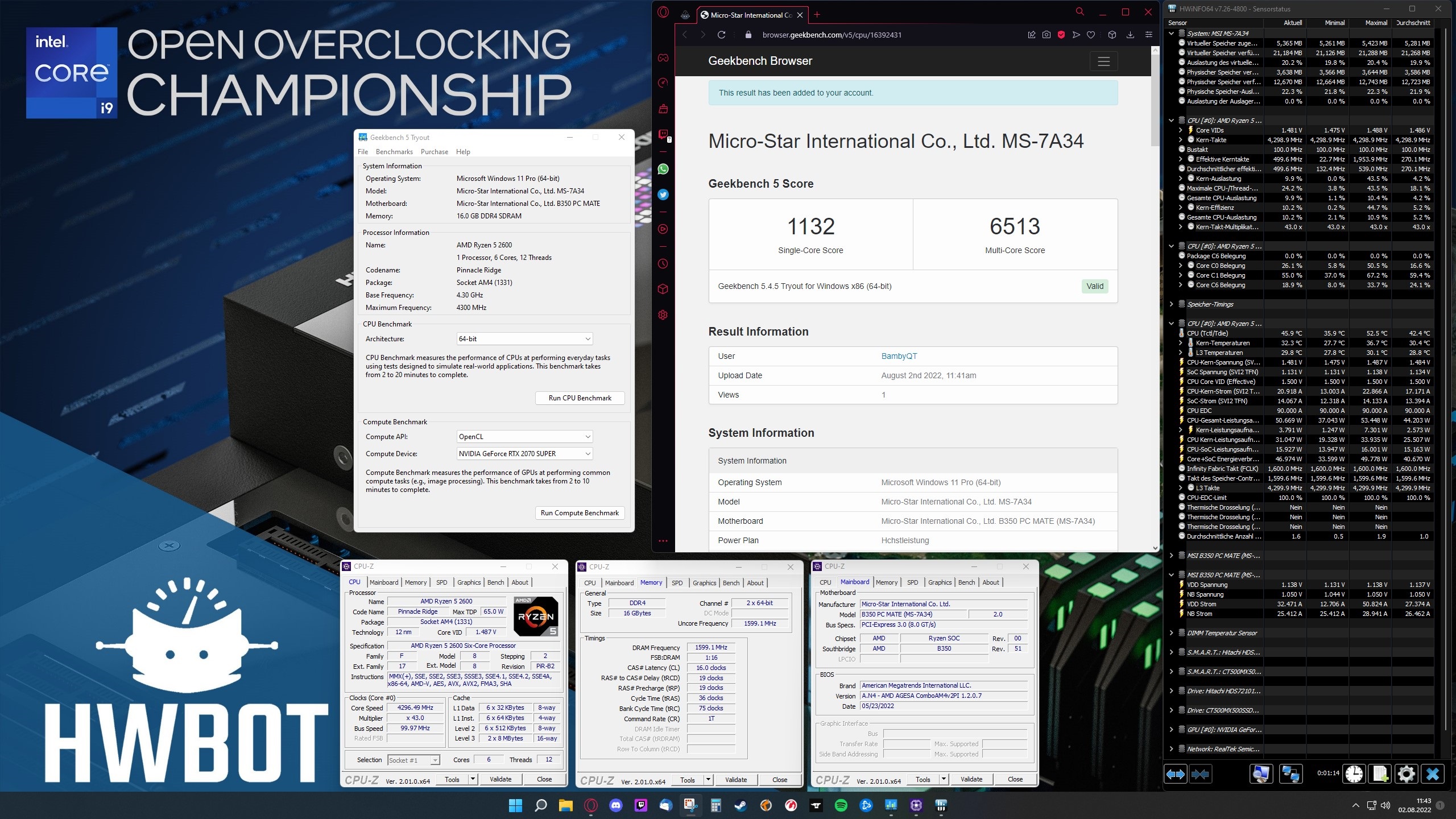The image size is (1456, 819).
Task: Open GX Control speedometer icon in sidebar
Action: (663, 83)
